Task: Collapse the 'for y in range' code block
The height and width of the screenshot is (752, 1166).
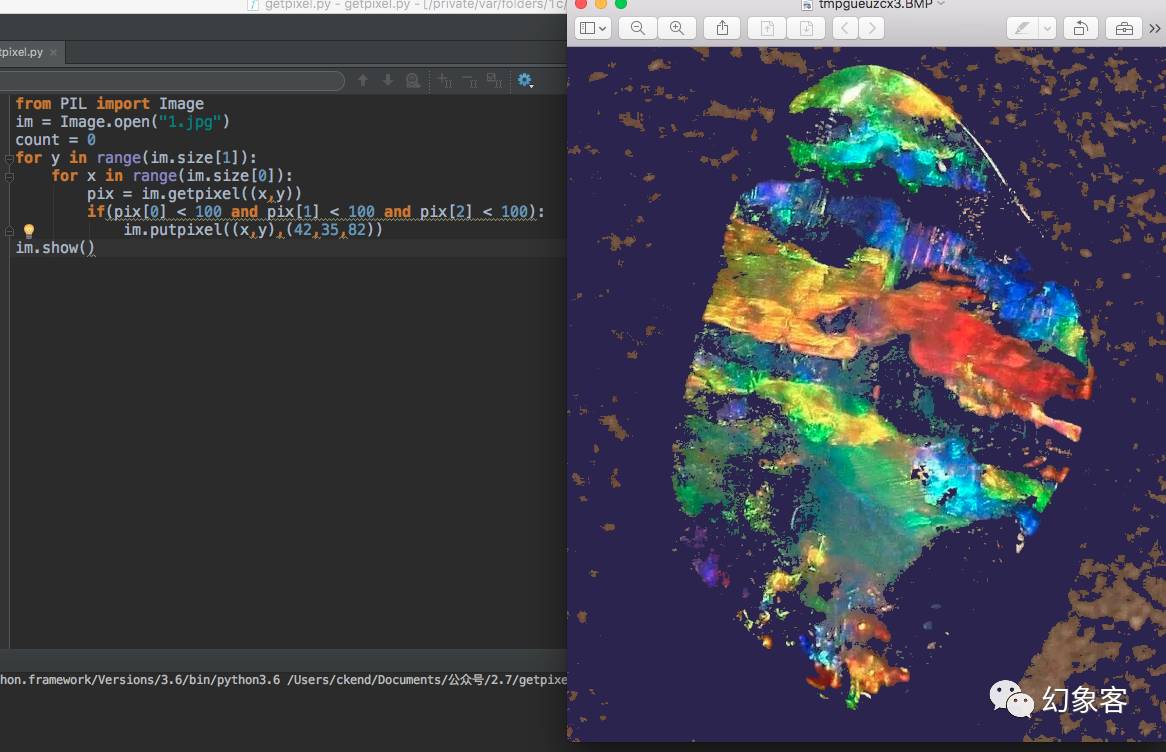Action: point(9,158)
